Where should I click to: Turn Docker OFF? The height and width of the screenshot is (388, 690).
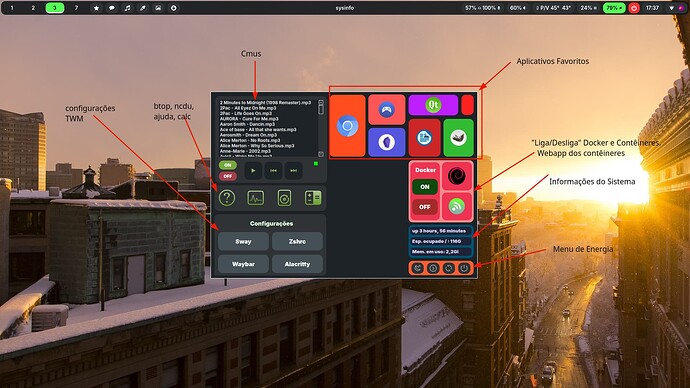pyautogui.click(x=425, y=207)
